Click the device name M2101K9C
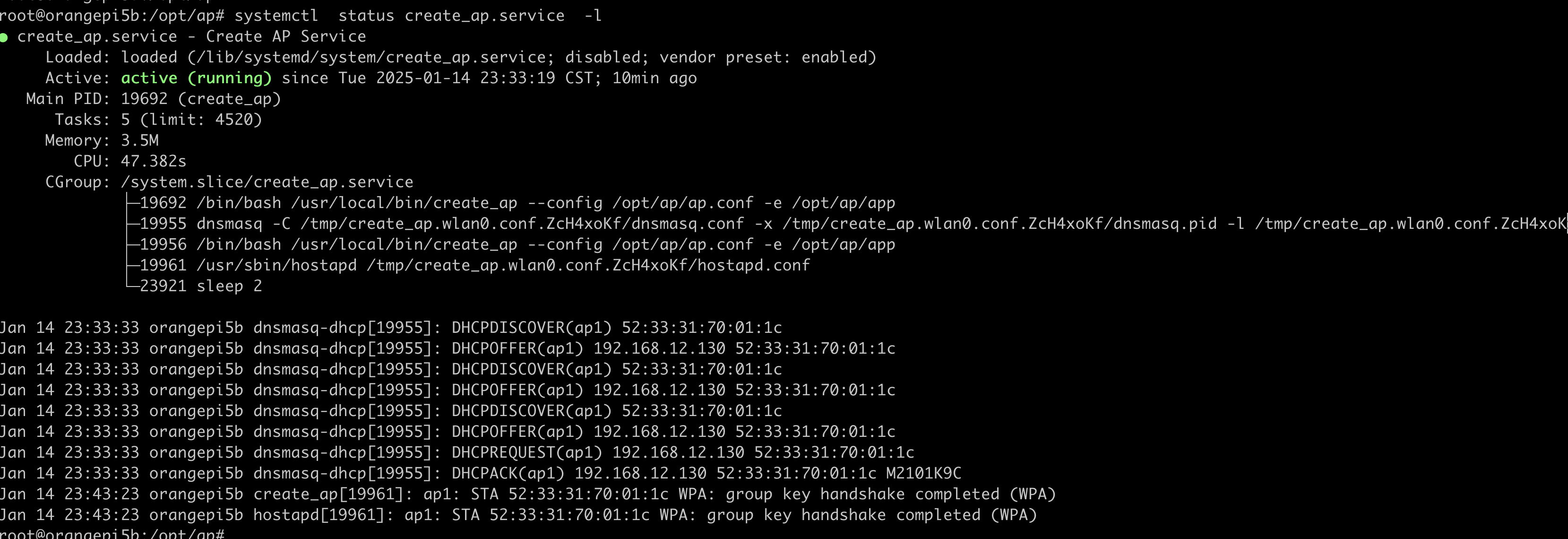Screen dimensions: 1568x539 point(923,473)
